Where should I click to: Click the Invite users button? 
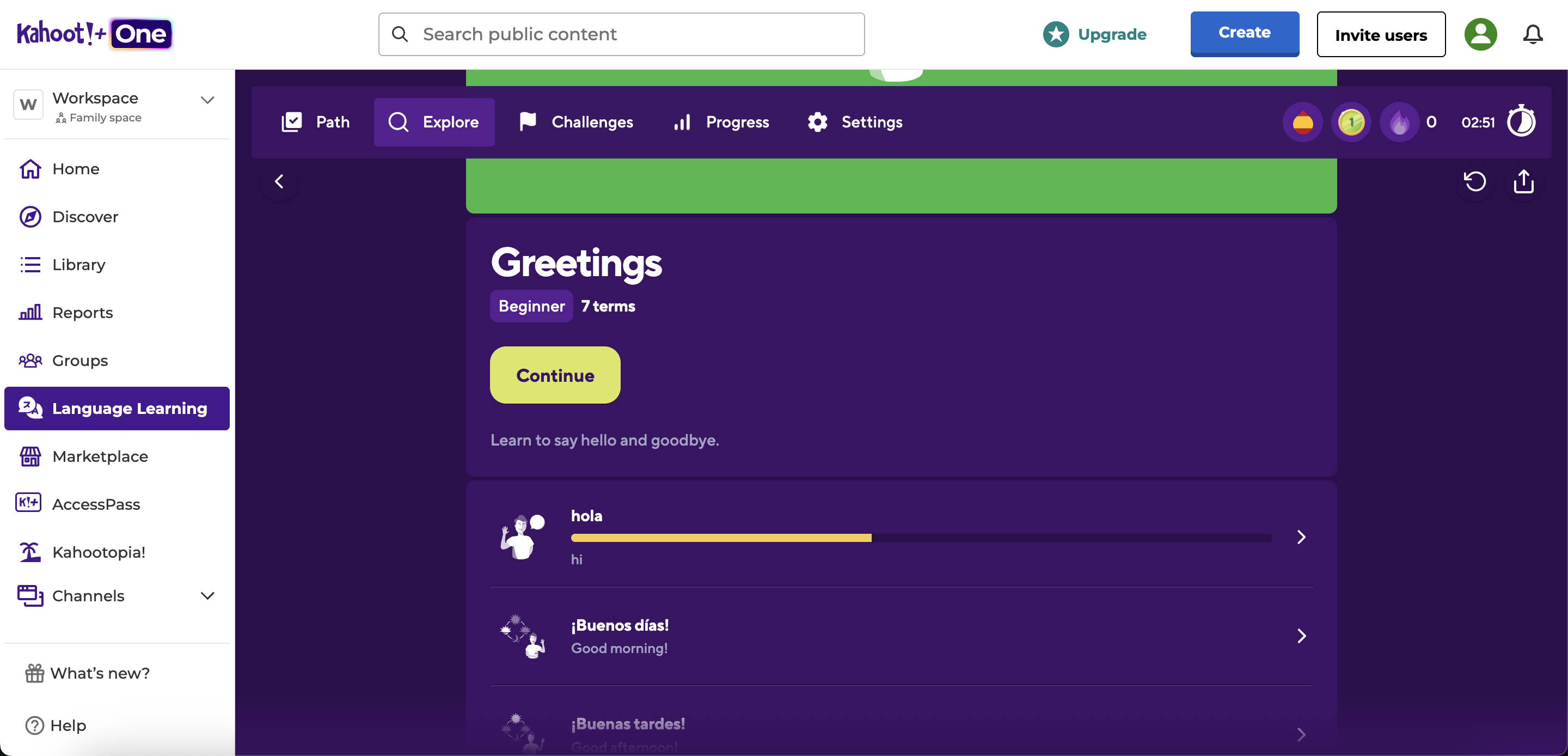1381,35
